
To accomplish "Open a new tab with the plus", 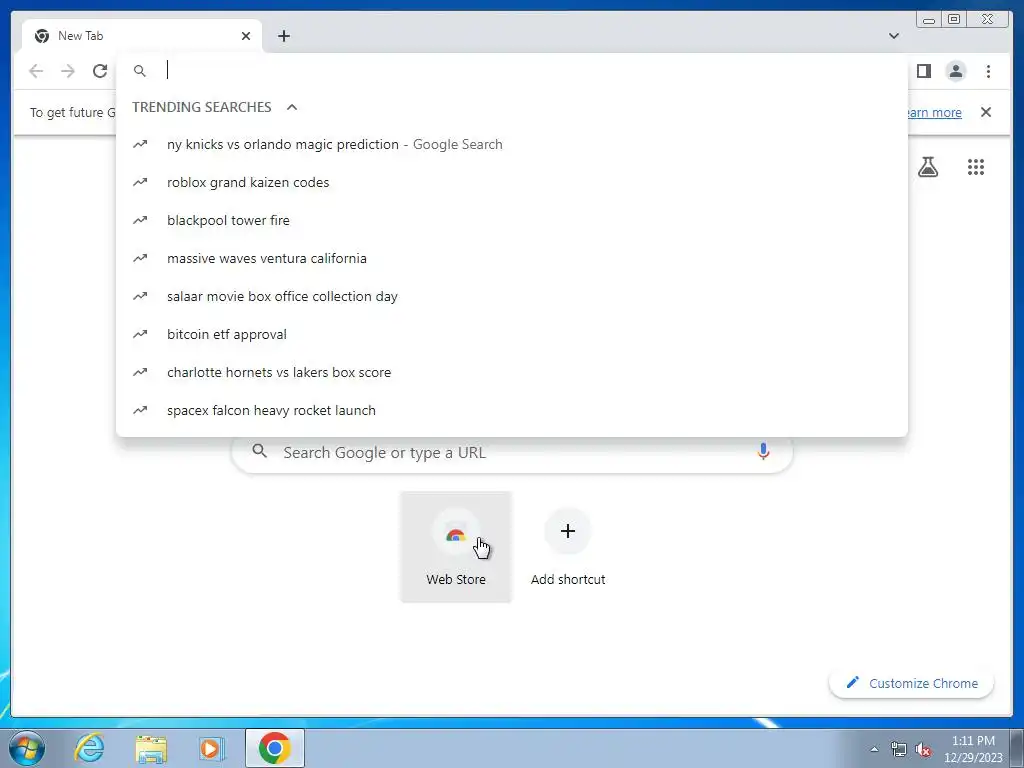I will tap(283, 36).
